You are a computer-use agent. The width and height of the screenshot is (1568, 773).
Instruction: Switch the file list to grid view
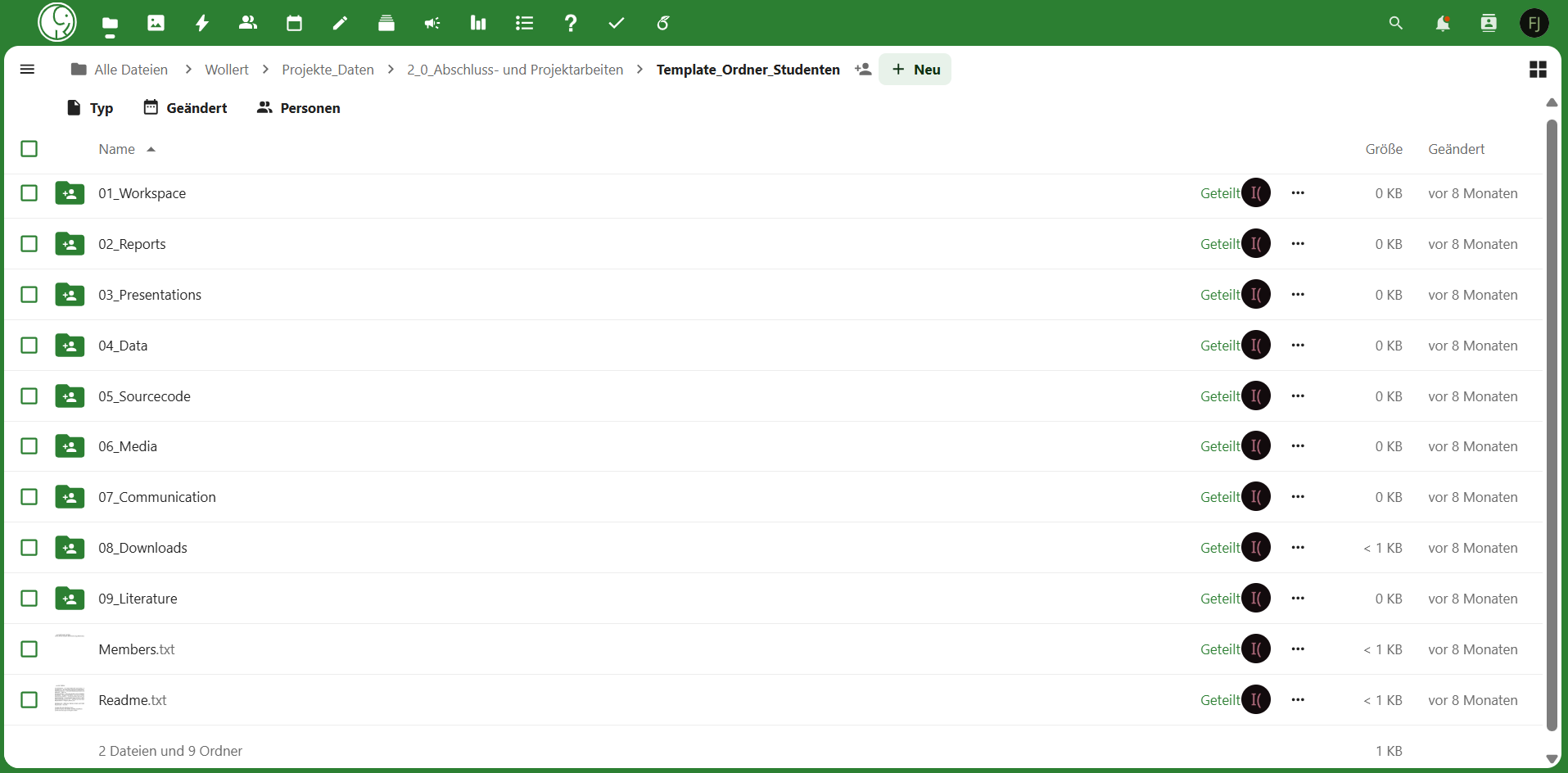1539,70
